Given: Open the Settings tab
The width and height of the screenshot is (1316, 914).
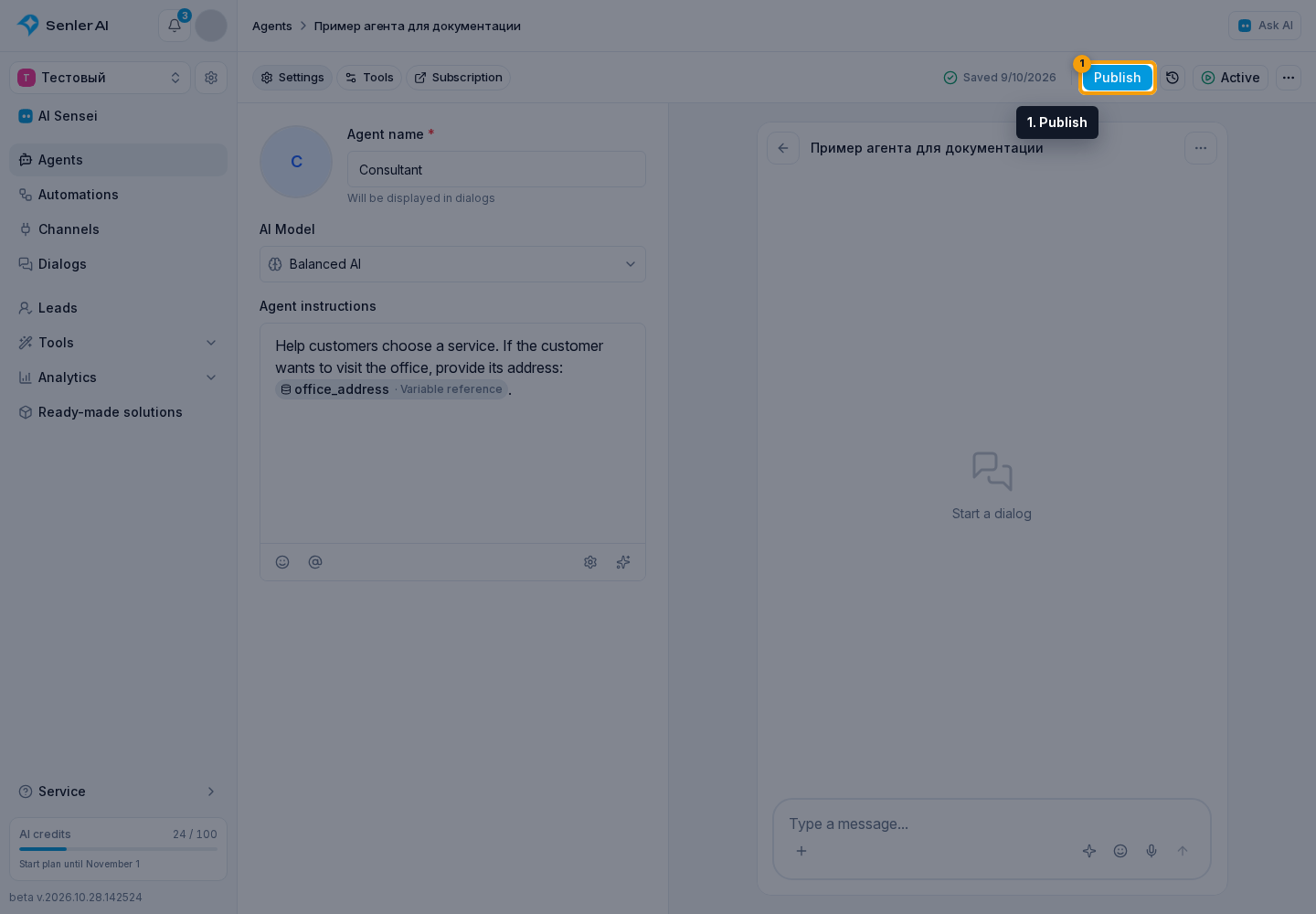Looking at the screenshot, I should (x=292, y=78).
